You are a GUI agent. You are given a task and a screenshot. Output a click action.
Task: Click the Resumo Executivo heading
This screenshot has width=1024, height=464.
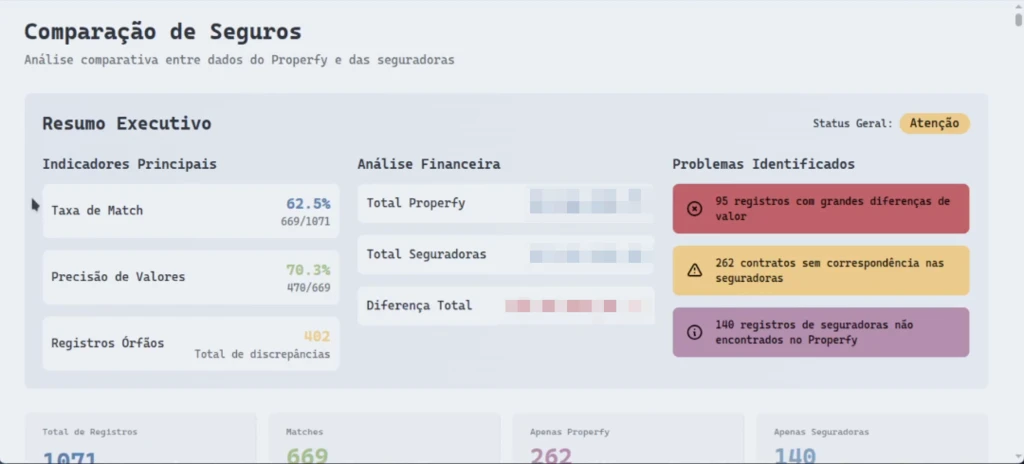[127, 124]
